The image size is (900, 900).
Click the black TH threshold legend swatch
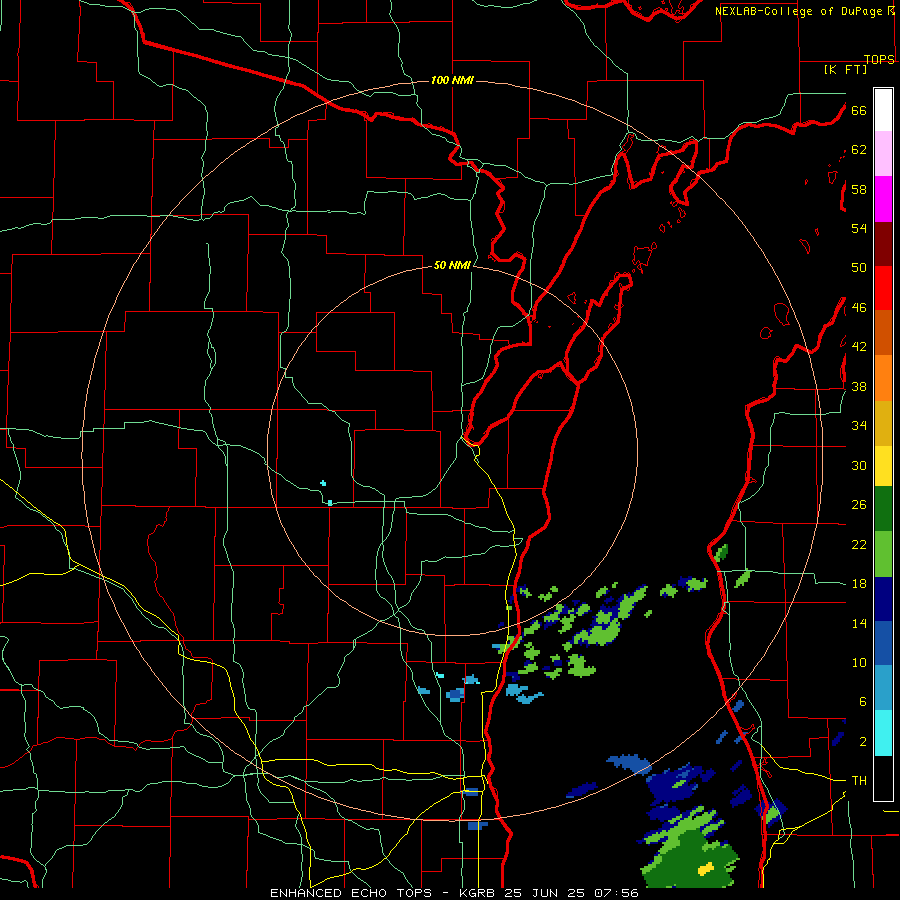(x=883, y=778)
